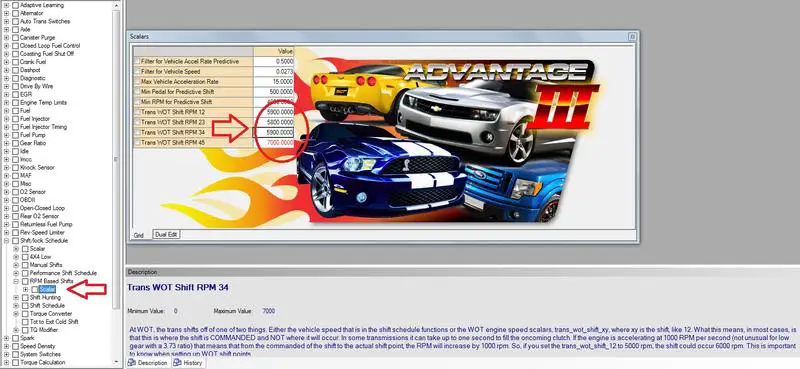This screenshot has width=800, height=369.
Task: Check the Fuel Injector checkbox
Action: pos(15,119)
